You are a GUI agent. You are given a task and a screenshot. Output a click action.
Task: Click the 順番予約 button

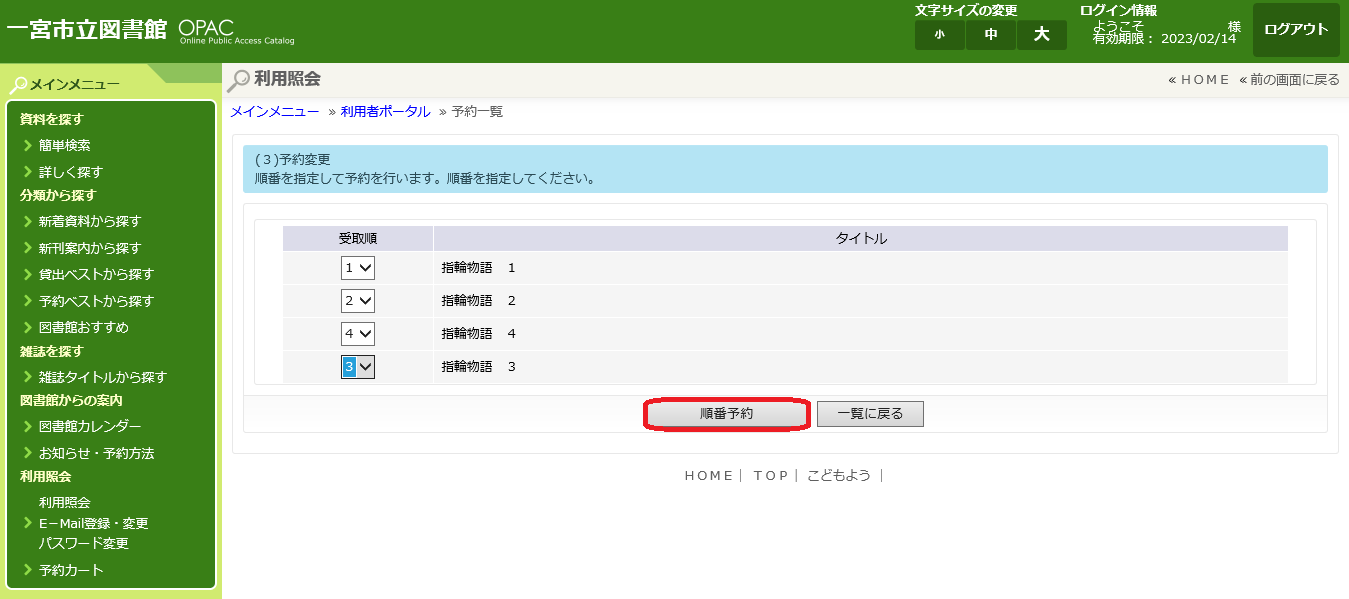coord(727,414)
